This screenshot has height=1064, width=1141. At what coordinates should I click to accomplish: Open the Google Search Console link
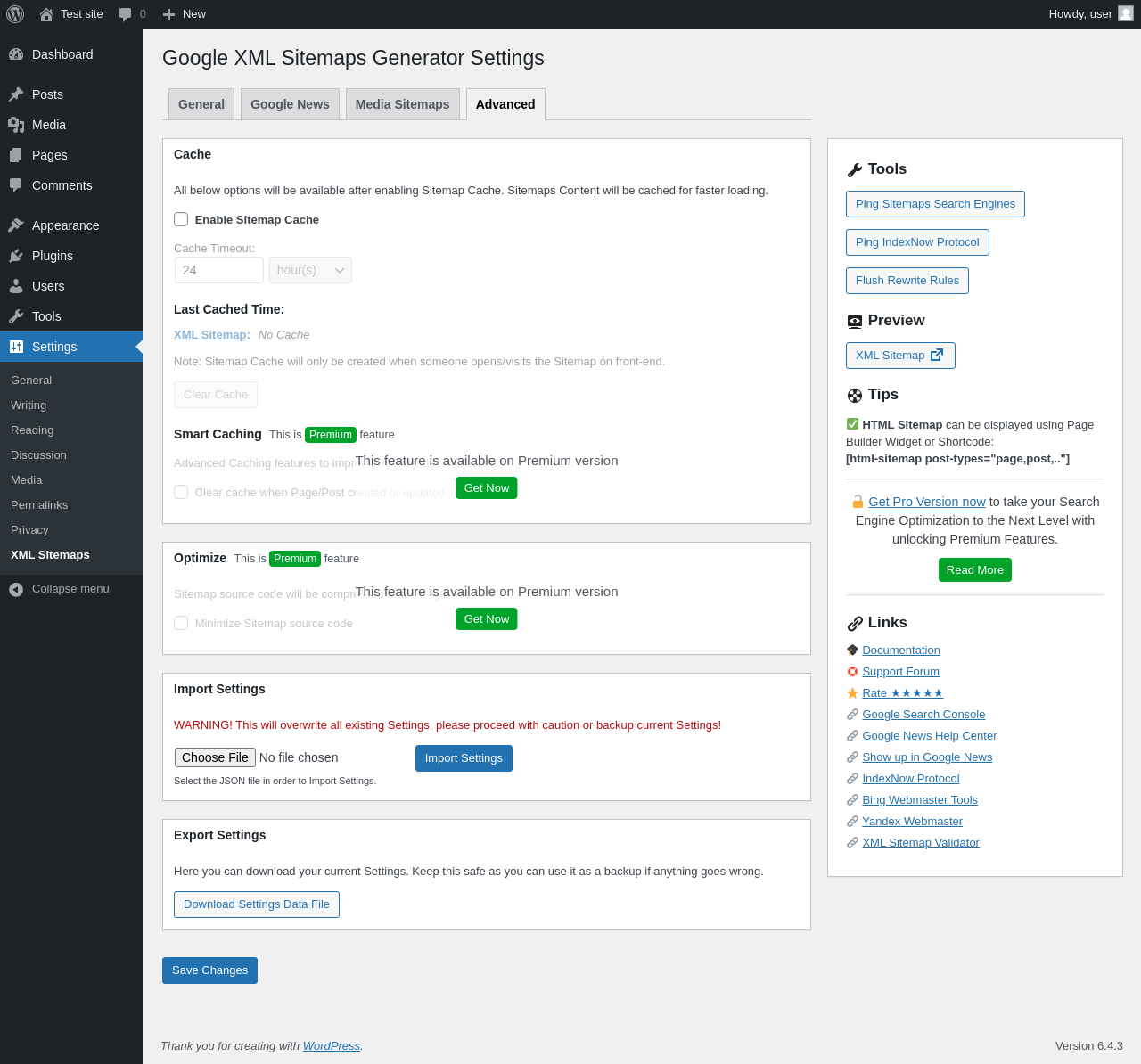(923, 715)
